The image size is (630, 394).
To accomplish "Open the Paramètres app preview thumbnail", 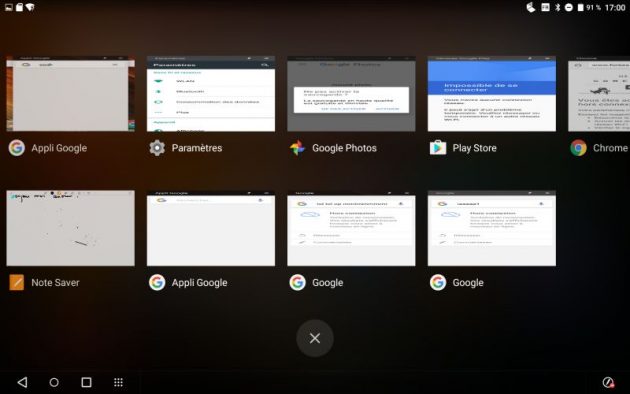I will point(211,94).
